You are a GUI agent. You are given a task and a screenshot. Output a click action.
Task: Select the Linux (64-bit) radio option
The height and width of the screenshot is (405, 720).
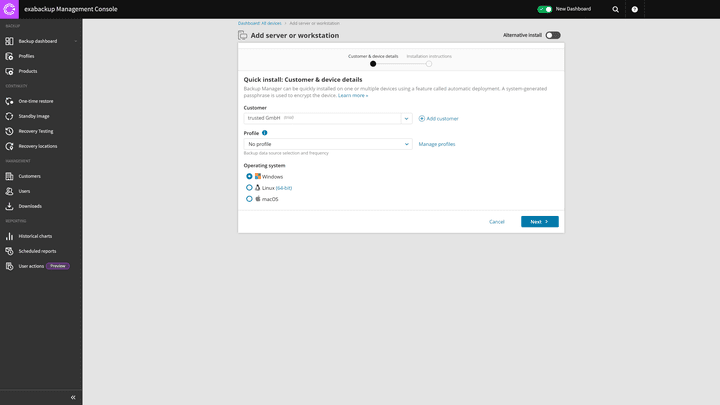point(250,188)
